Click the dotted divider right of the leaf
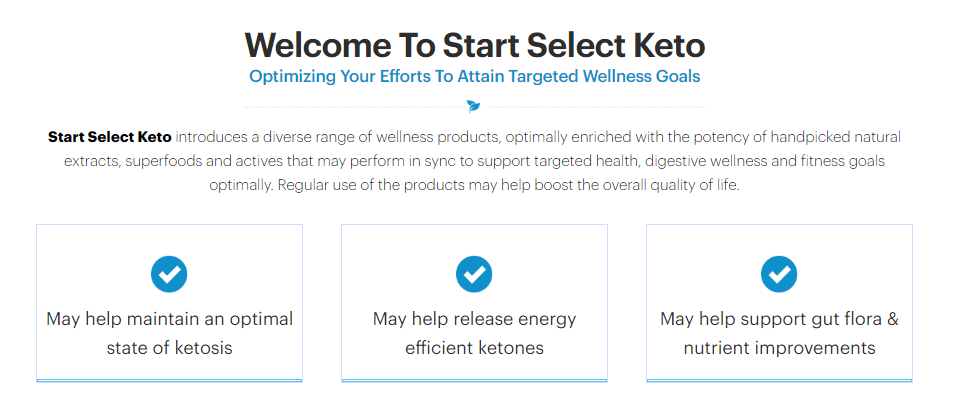953x408 pixels. click(595, 107)
